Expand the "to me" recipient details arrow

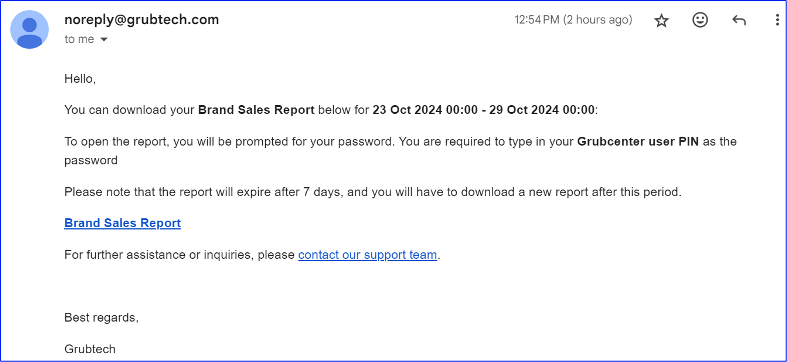click(x=104, y=40)
